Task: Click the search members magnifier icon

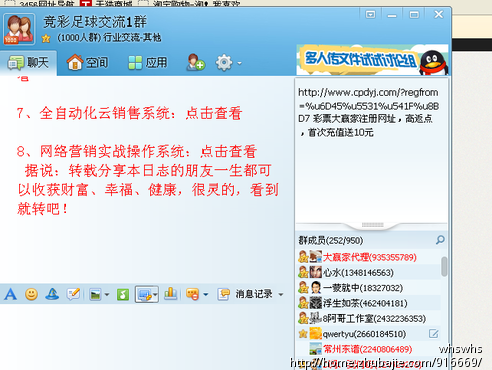Action: tap(440, 240)
